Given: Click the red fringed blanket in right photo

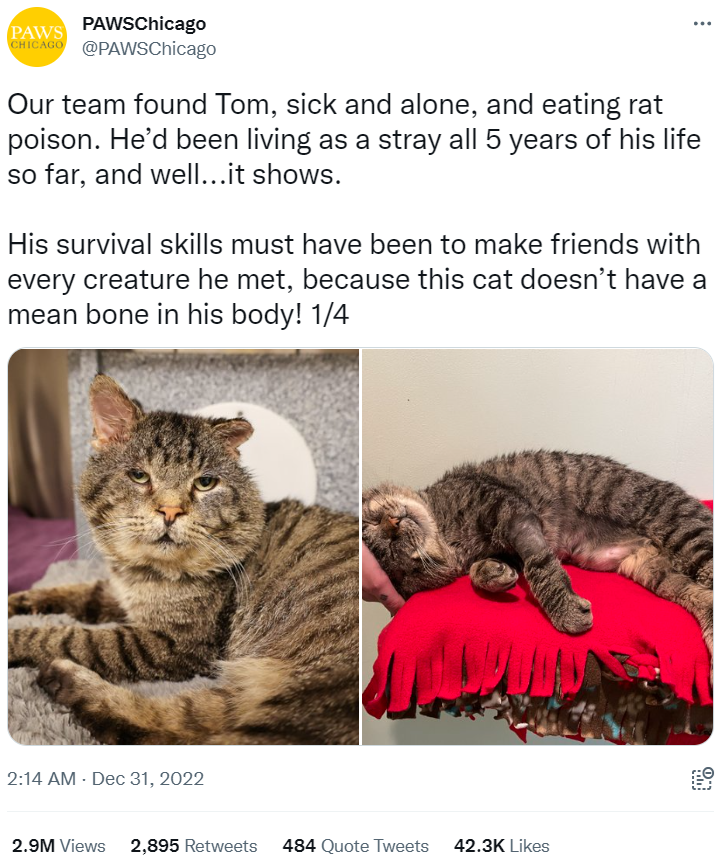Looking at the screenshot, I should 540,644.
